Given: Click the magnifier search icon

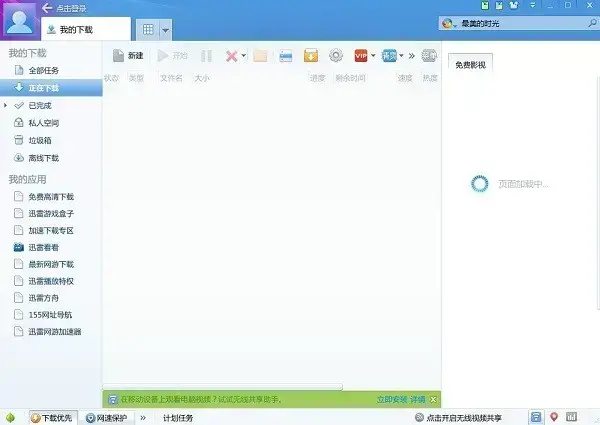Looking at the screenshot, I should (592, 23).
